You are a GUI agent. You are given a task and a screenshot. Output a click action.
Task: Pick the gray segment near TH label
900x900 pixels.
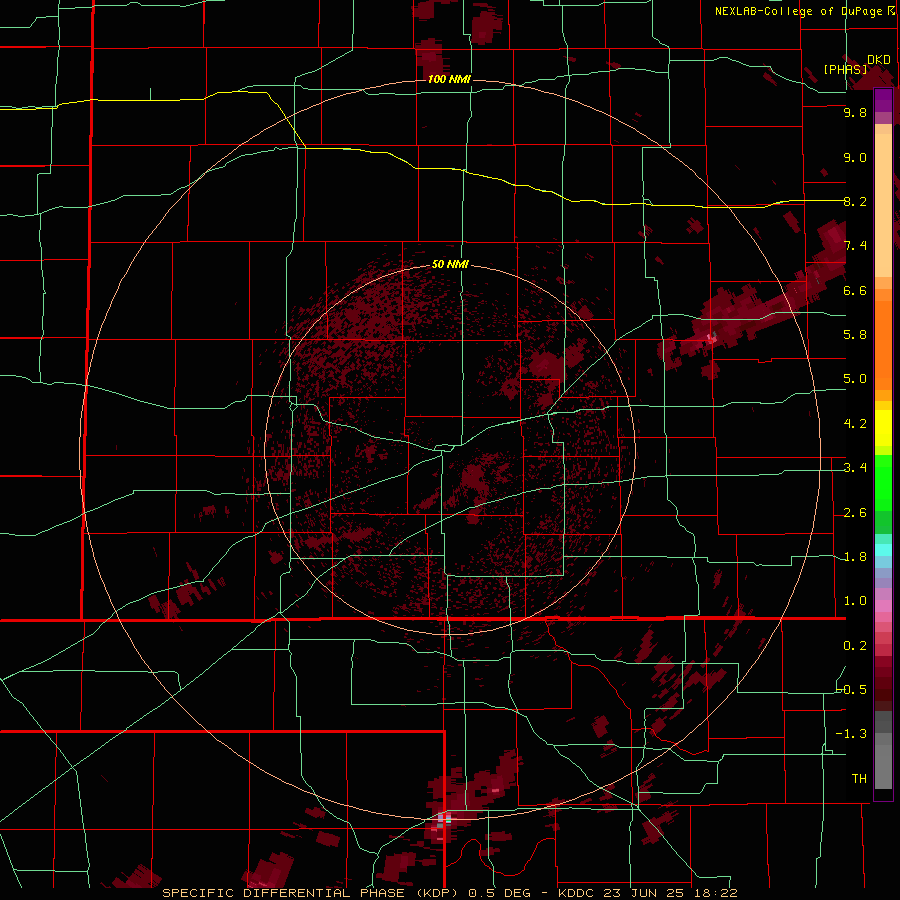(883, 768)
